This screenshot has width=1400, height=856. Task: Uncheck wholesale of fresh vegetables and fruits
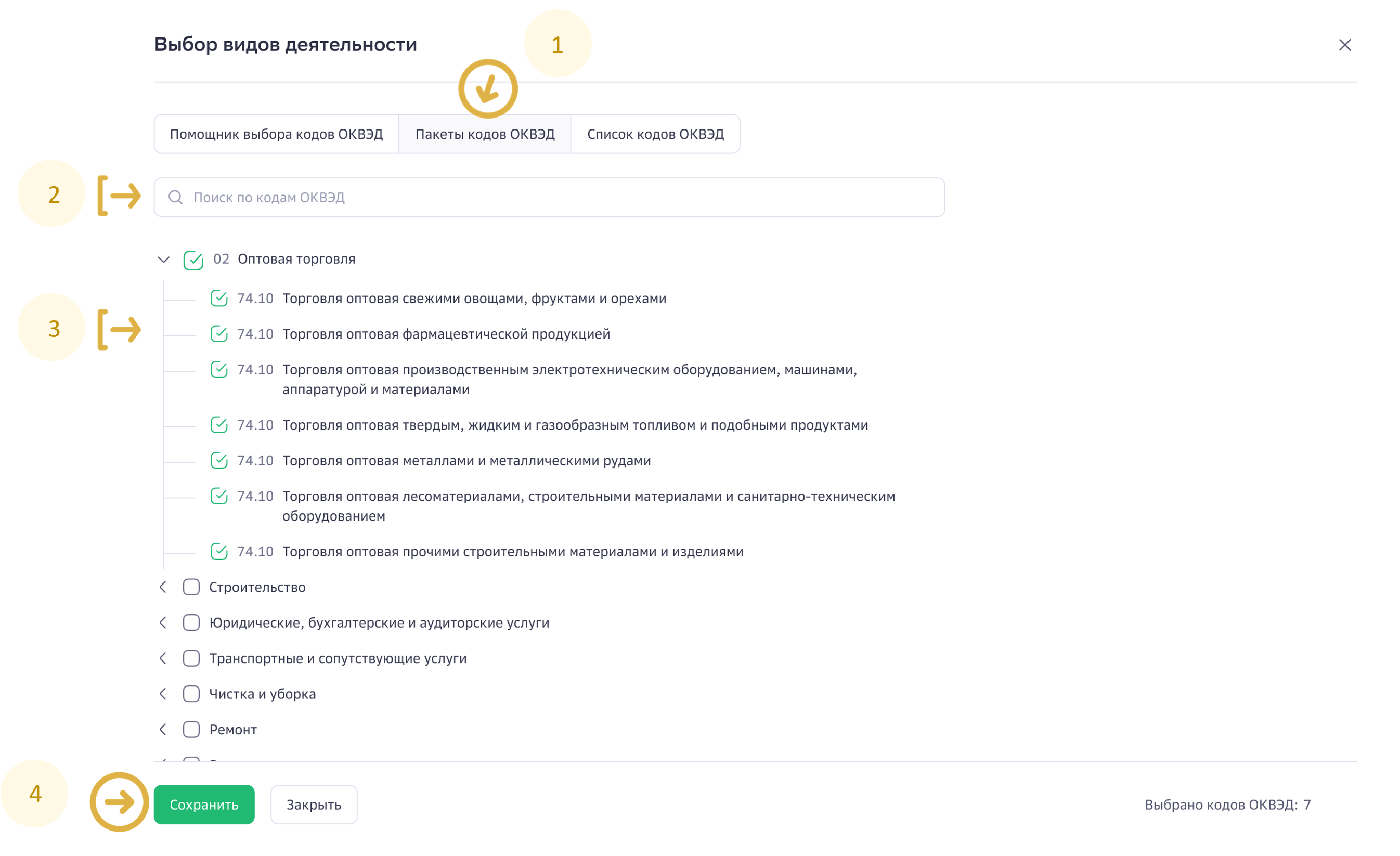tap(219, 298)
